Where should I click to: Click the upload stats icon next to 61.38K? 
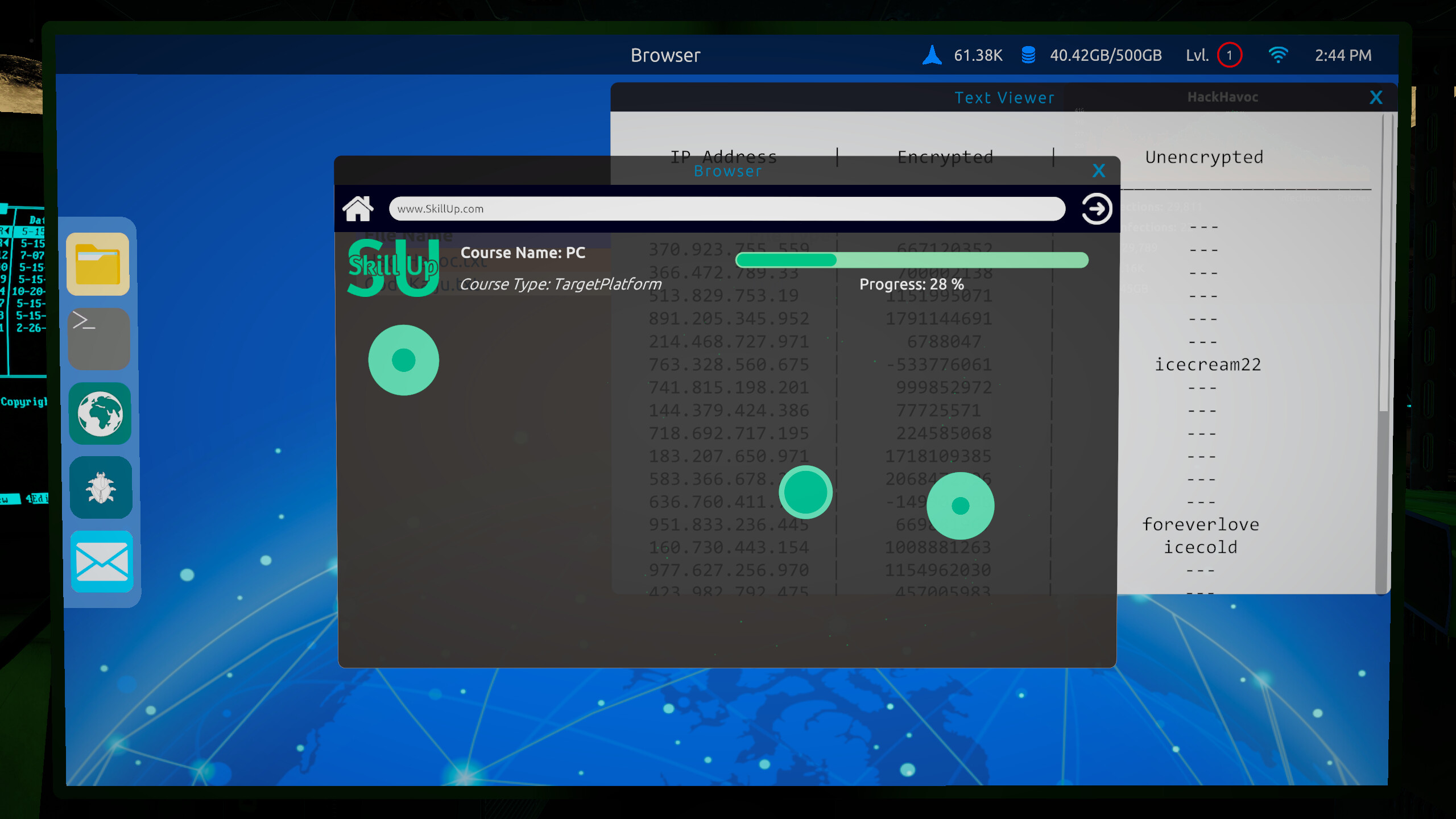tap(932, 55)
